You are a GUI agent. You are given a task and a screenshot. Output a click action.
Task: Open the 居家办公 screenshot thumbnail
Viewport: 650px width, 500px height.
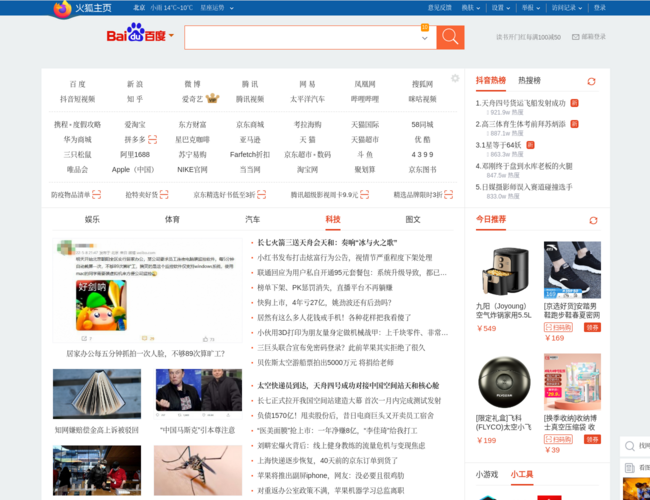[x=147, y=290]
